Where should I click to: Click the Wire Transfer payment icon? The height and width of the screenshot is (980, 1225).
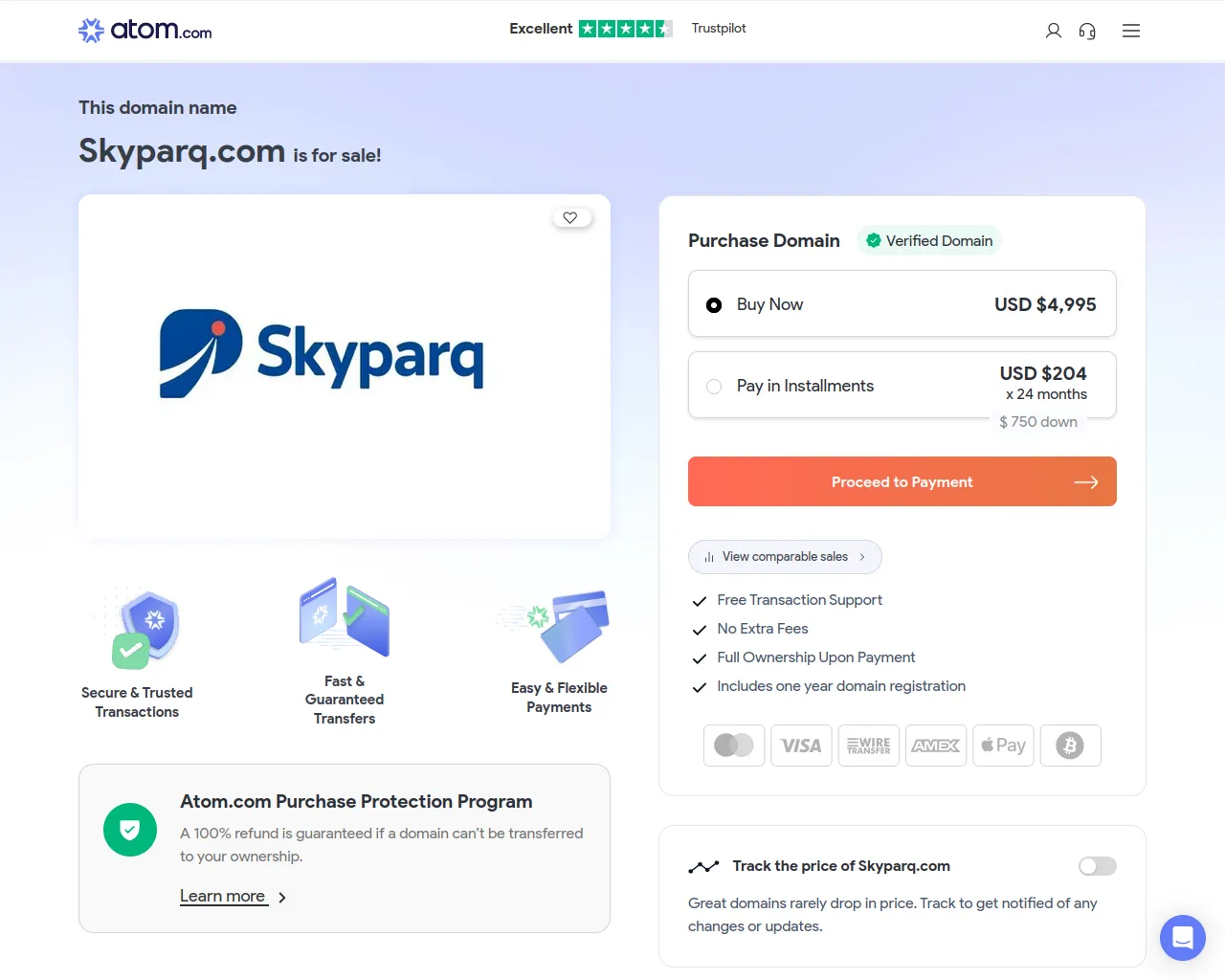pyautogui.click(x=868, y=745)
